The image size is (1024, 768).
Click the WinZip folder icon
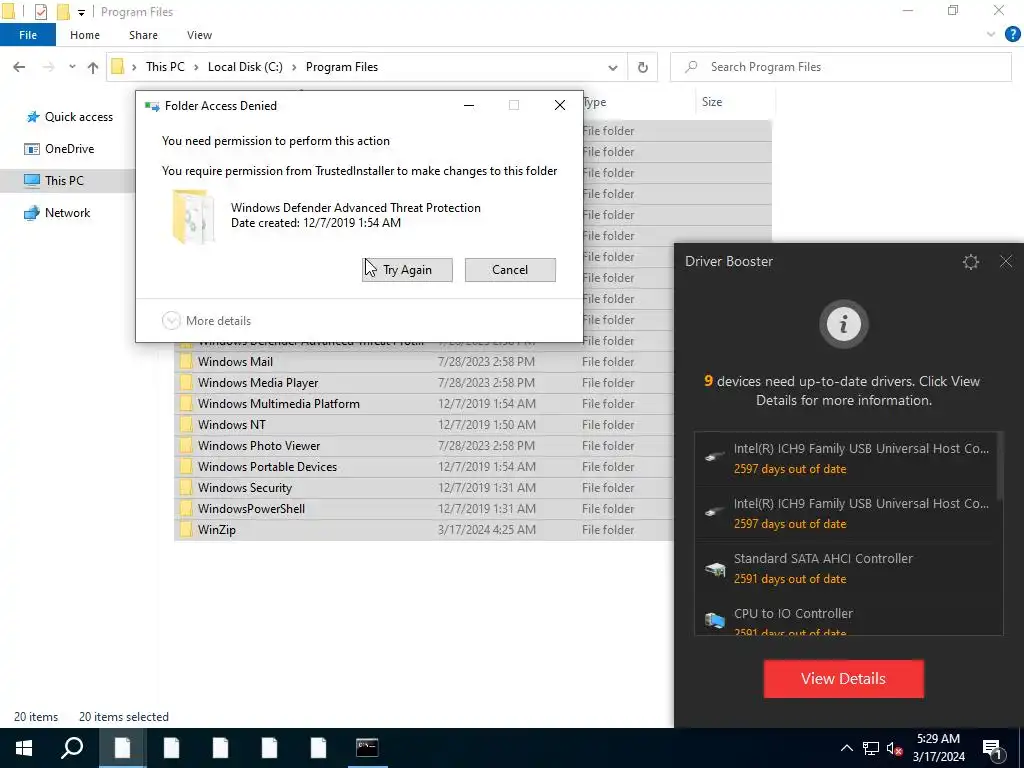point(187,530)
